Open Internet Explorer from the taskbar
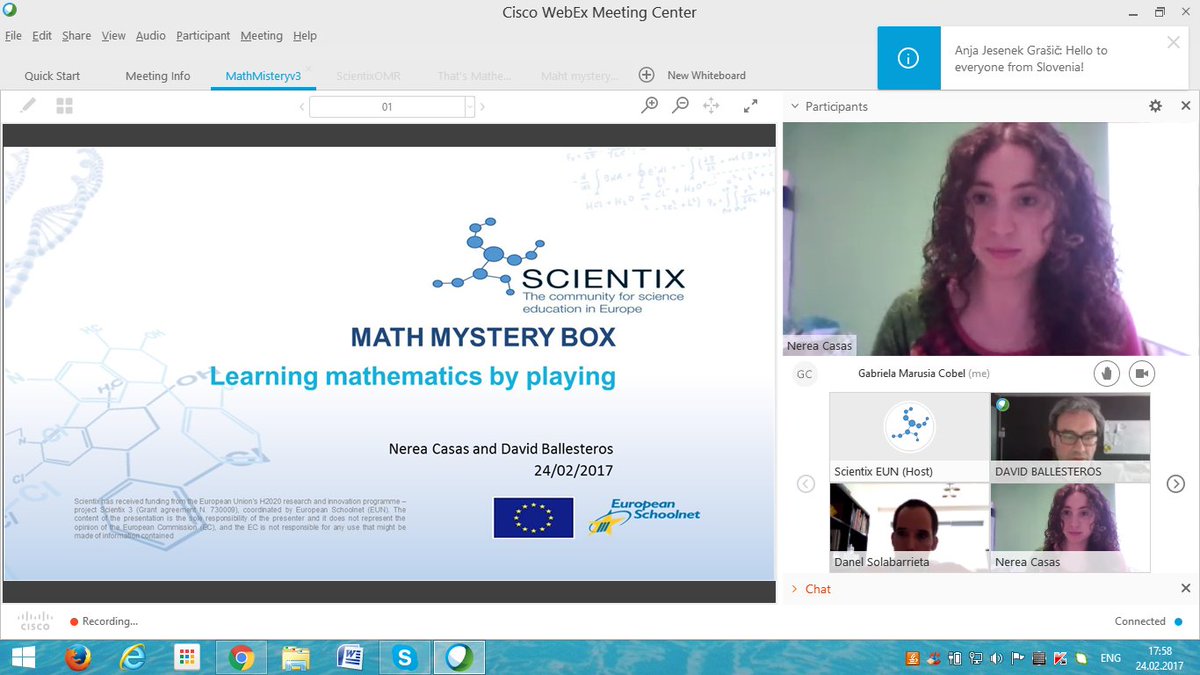This screenshot has width=1200, height=675. (x=132, y=657)
